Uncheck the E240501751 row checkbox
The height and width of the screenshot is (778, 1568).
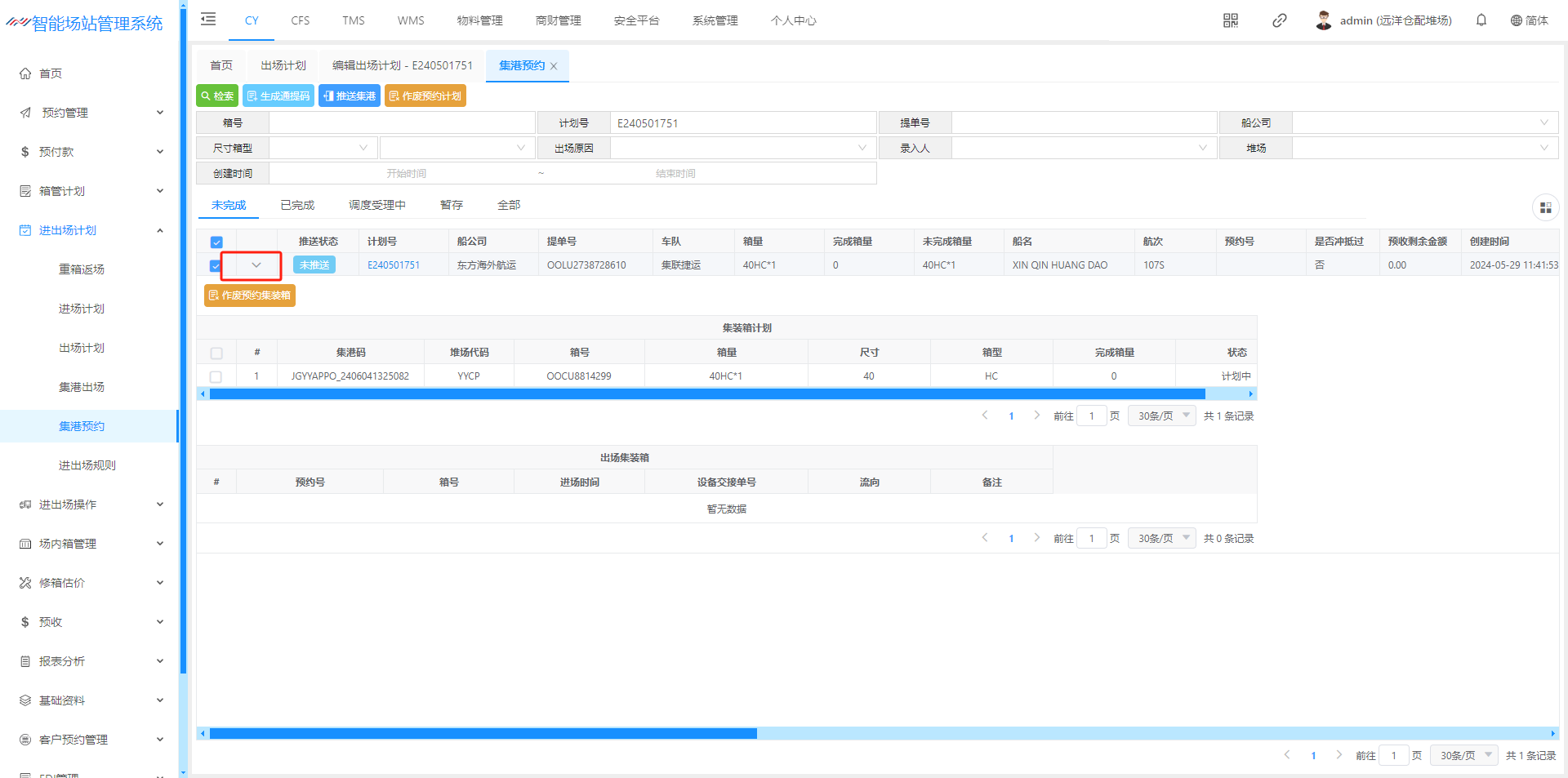[x=216, y=265]
